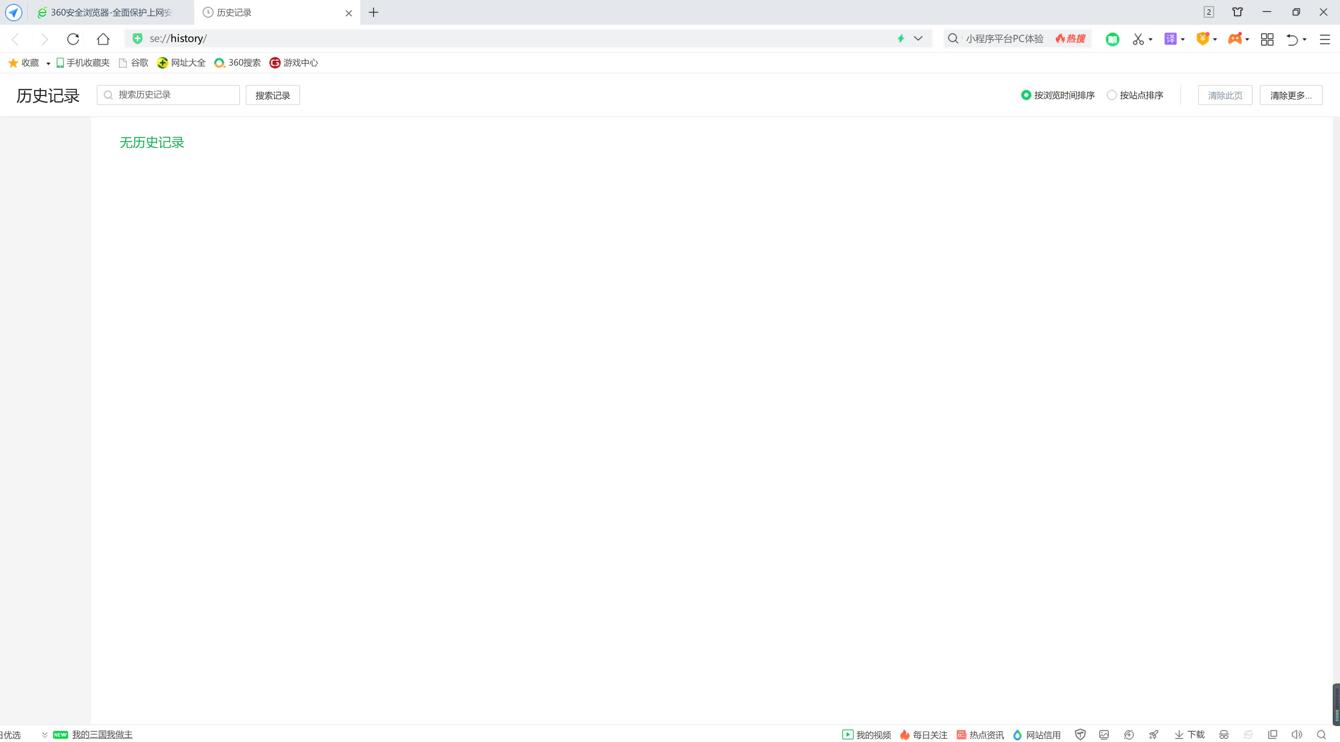
Task: Click the status bar shield security icon
Action: 1080,735
